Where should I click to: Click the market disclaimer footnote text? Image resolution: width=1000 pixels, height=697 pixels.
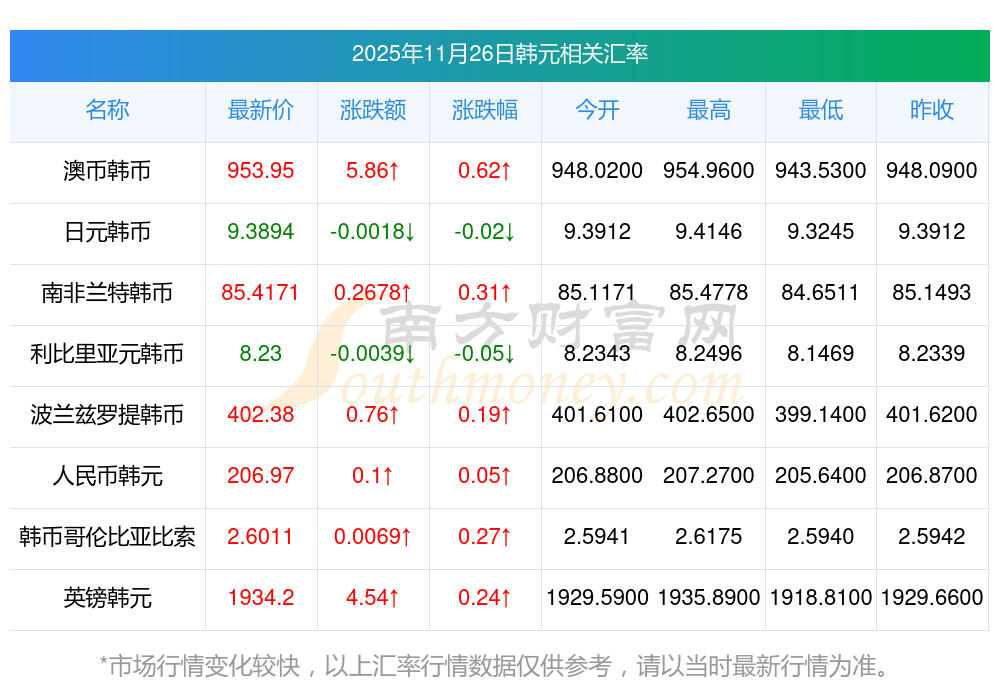[x=494, y=665]
